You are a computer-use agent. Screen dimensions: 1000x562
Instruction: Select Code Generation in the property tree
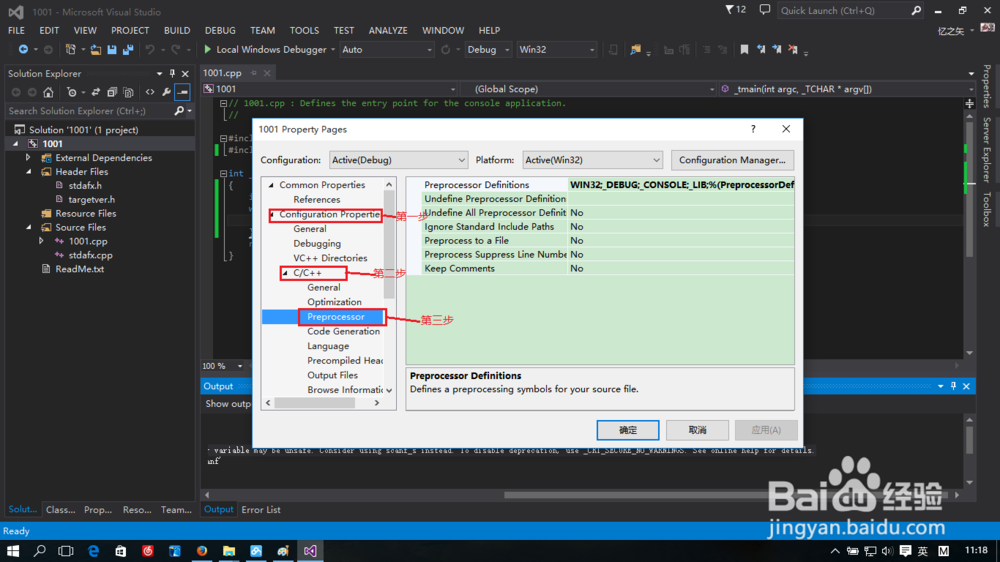tap(343, 332)
